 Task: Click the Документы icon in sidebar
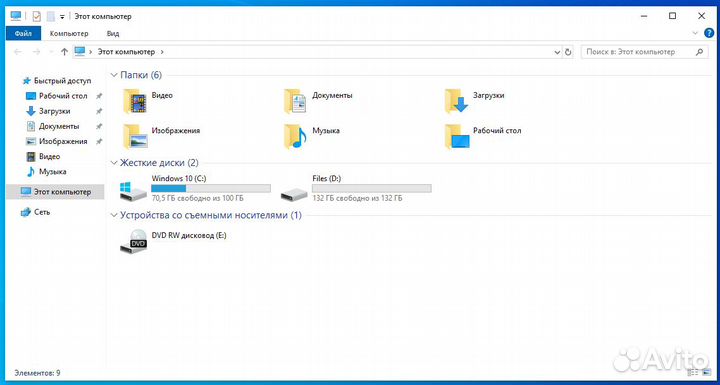[31, 126]
